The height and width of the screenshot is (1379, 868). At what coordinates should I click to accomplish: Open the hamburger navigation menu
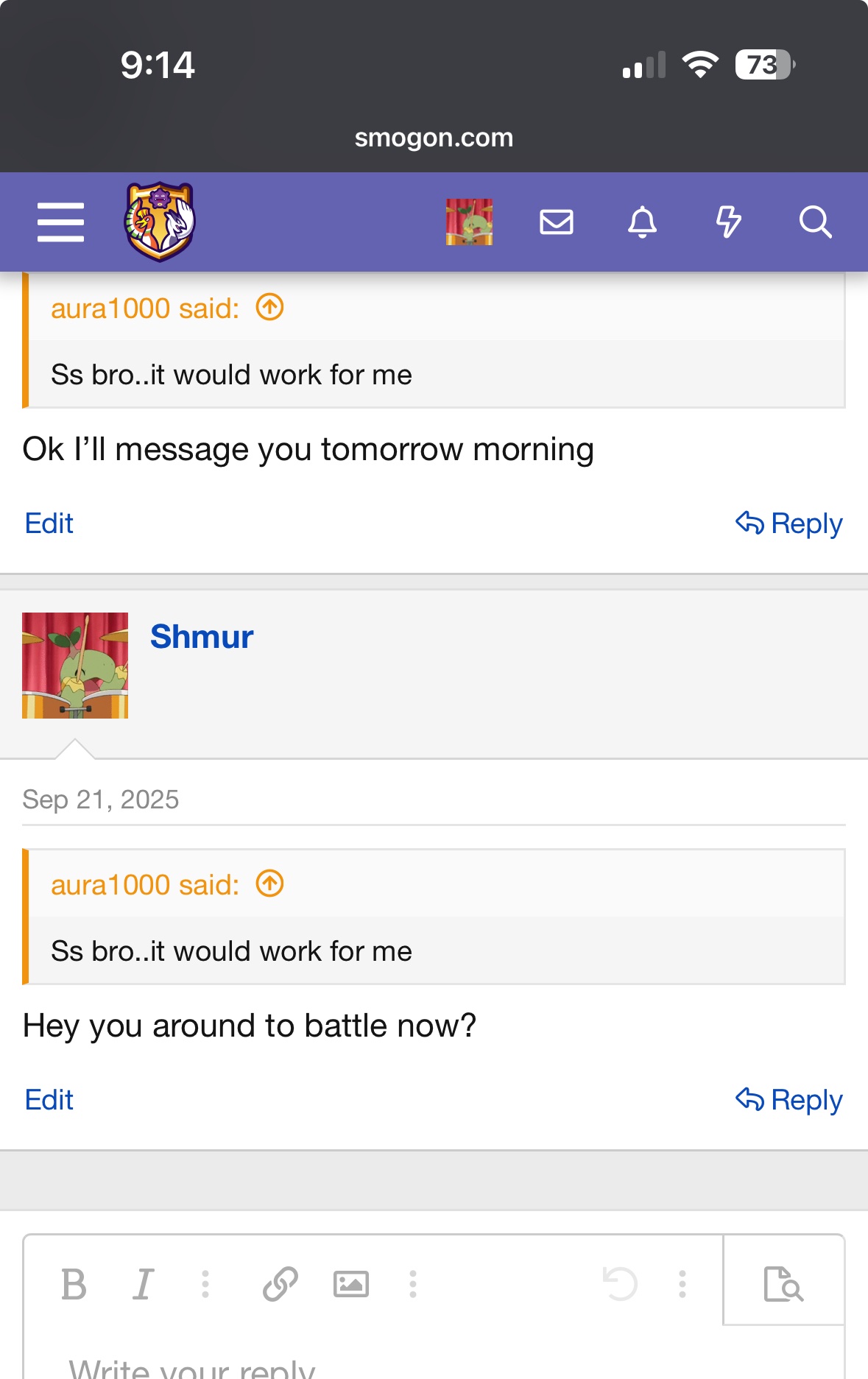(60, 222)
